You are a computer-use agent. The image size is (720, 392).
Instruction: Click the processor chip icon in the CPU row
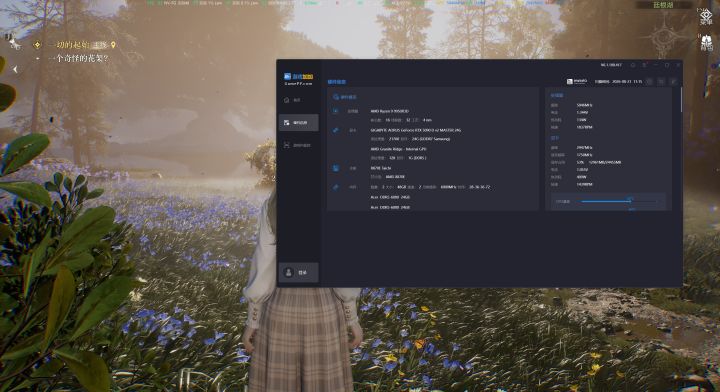[336, 111]
